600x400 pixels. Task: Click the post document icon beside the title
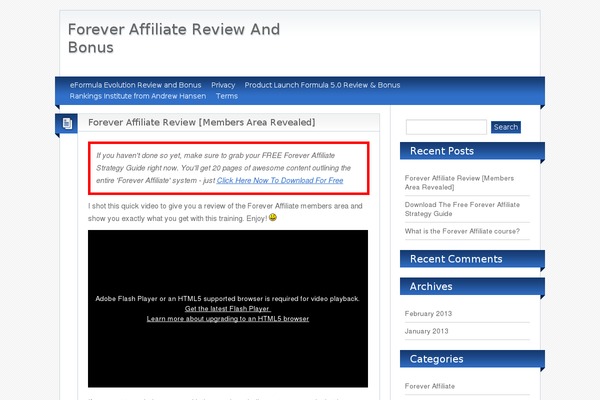point(67,123)
